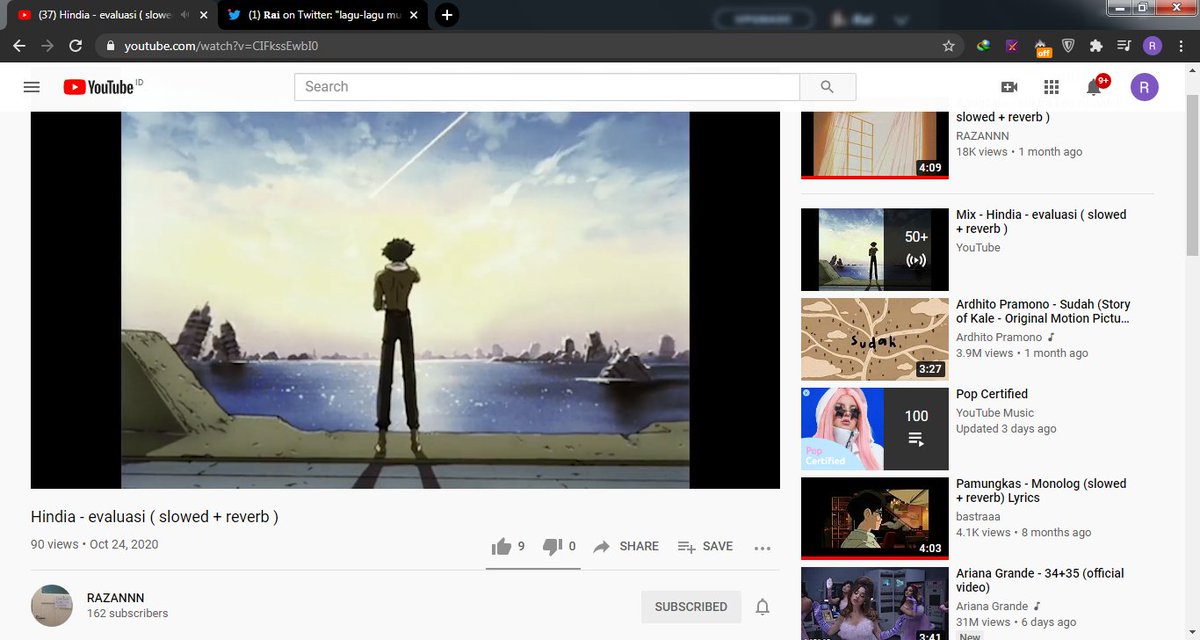Click the channel name 'bastraaa'

979,517
